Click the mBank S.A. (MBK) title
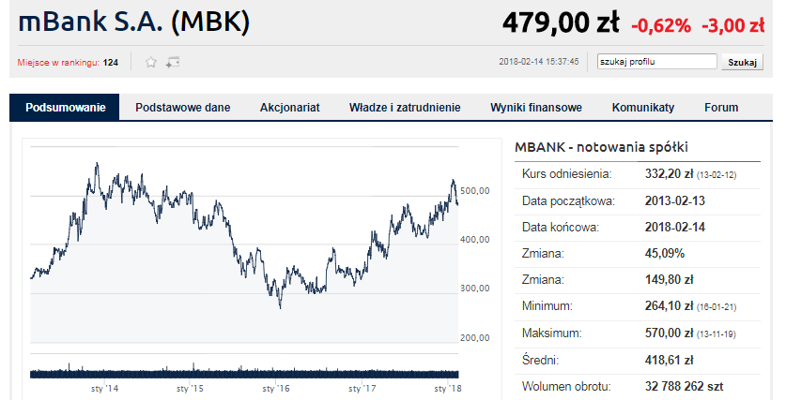Viewport: 786px width, 400px height. (x=134, y=22)
